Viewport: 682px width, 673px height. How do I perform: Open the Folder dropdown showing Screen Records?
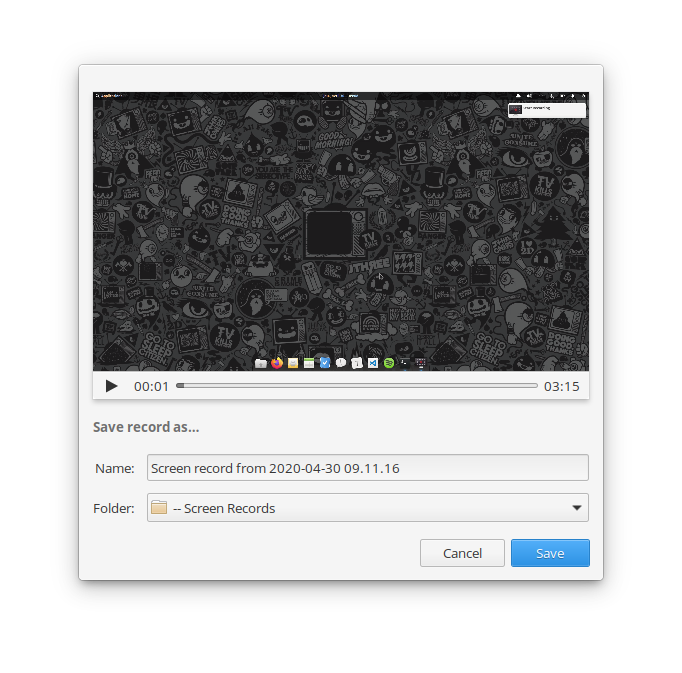pos(368,508)
